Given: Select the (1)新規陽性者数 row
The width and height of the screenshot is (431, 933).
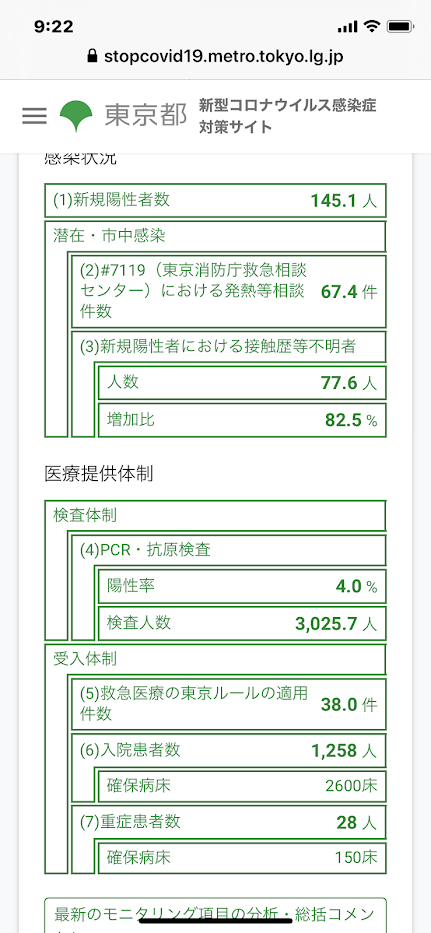Looking at the screenshot, I should click(x=216, y=201).
